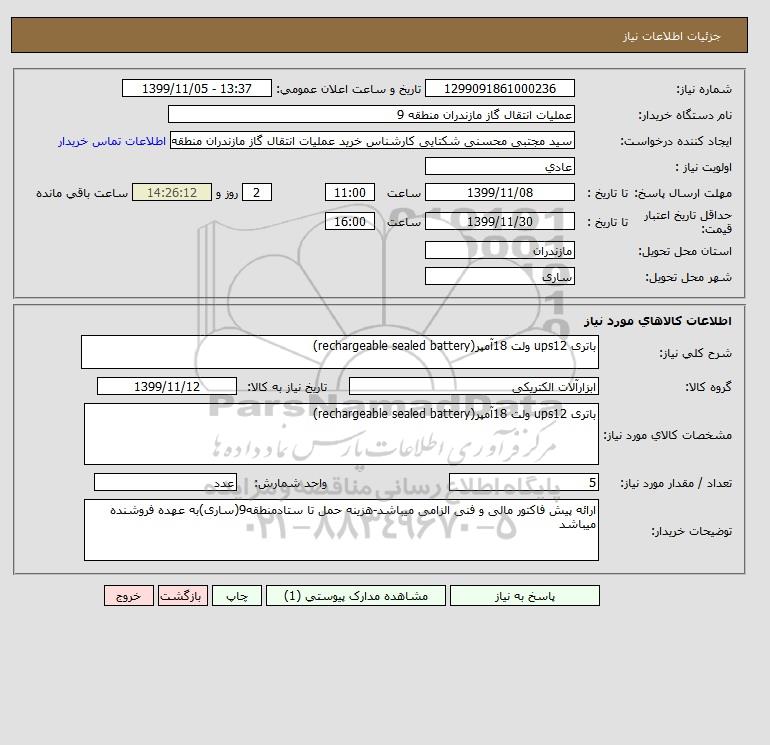Click the شرح کلی نیاز label
This screenshot has width=770, height=745.
click(x=695, y=353)
